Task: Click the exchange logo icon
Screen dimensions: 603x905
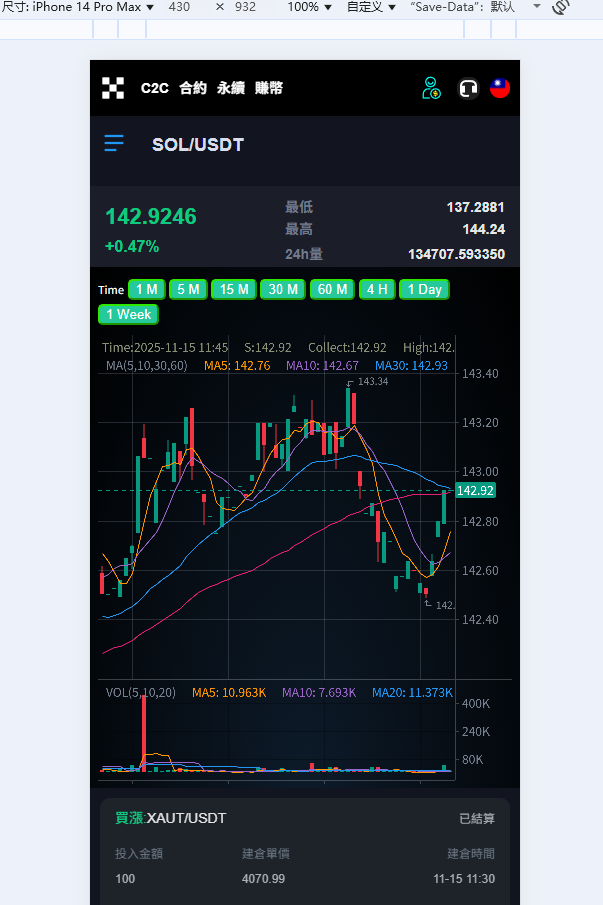Action: coord(113,88)
